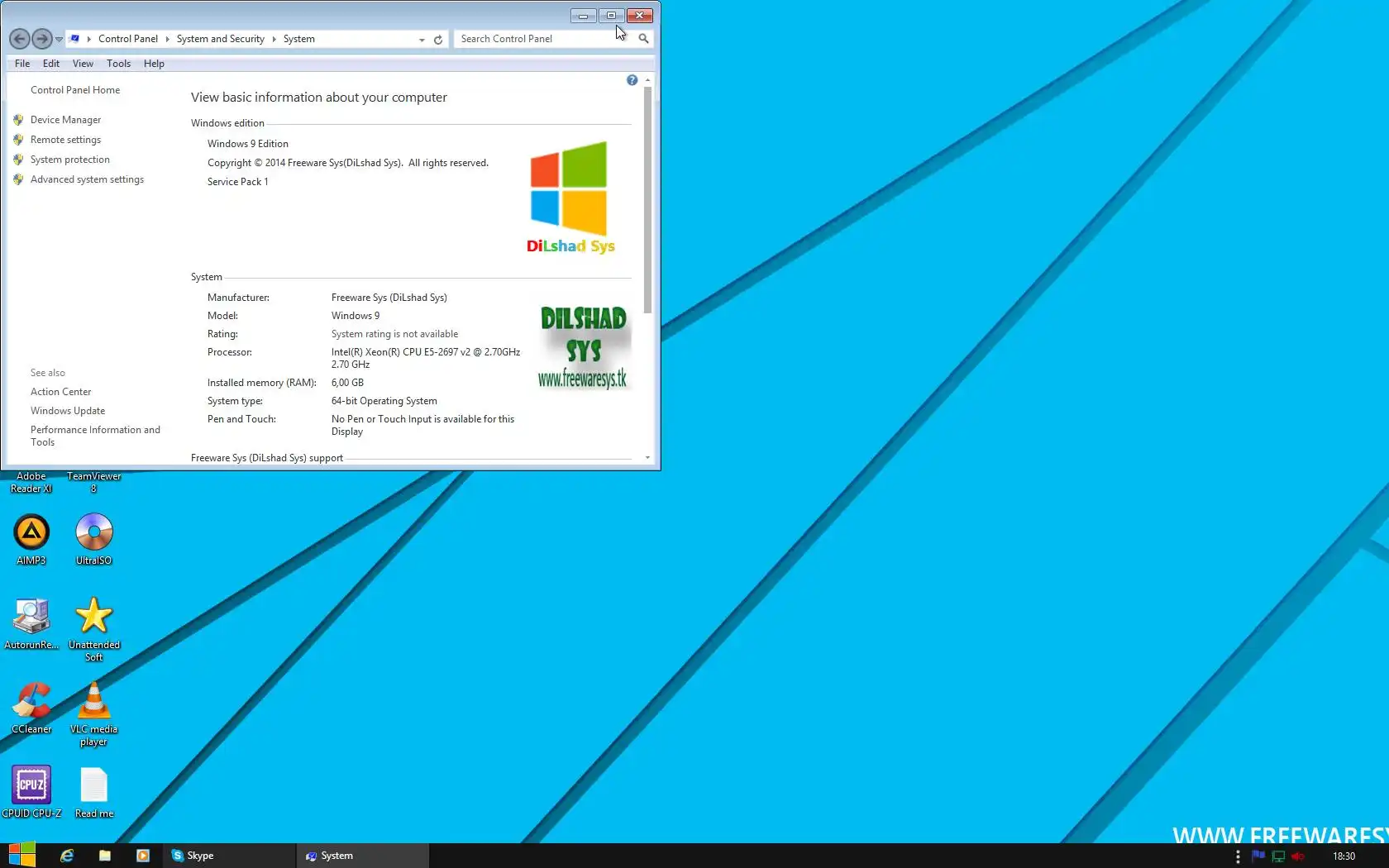Viewport: 1389px width, 868px height.
Task: Click the DILSHAD SYS freewaresys.tk logo
Action: coord(584,347)
